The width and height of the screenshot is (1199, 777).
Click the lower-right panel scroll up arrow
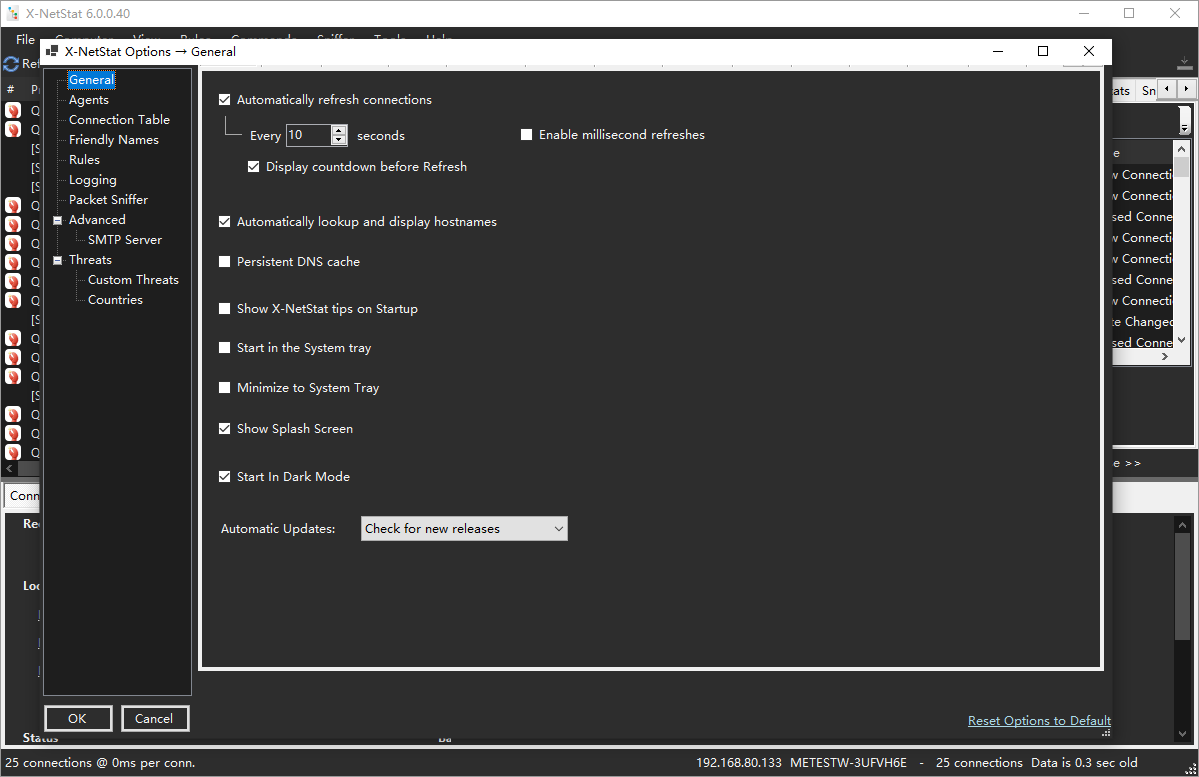(1182, 525)
